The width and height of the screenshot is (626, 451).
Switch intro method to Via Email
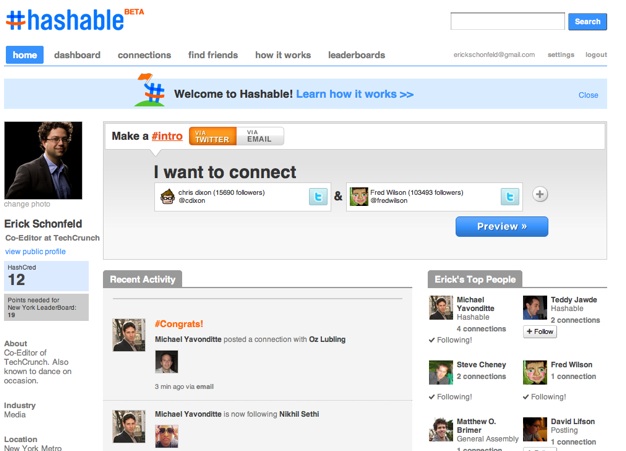(259, 136)
